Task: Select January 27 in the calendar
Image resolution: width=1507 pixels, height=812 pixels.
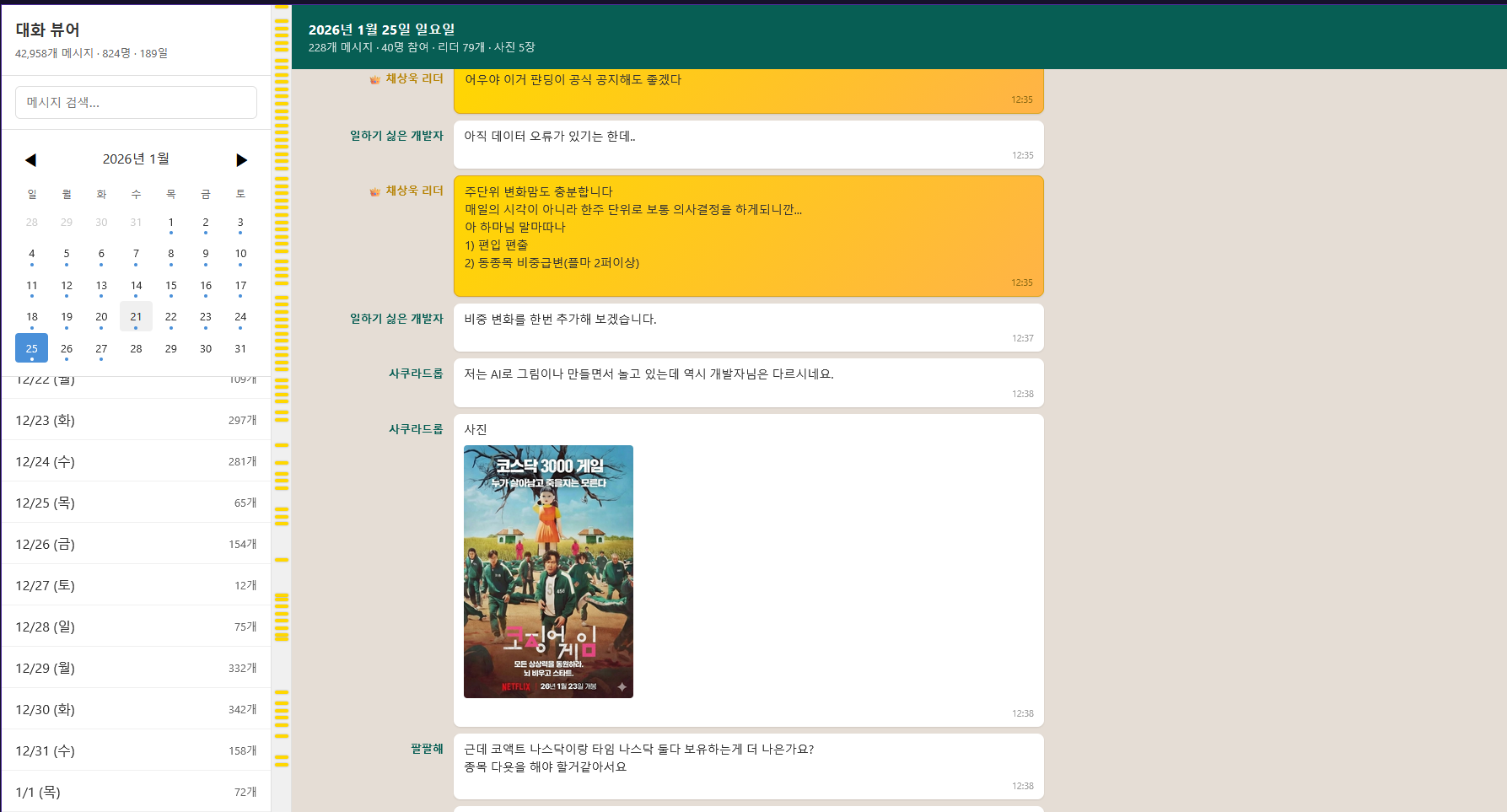Action: point(101,349)
